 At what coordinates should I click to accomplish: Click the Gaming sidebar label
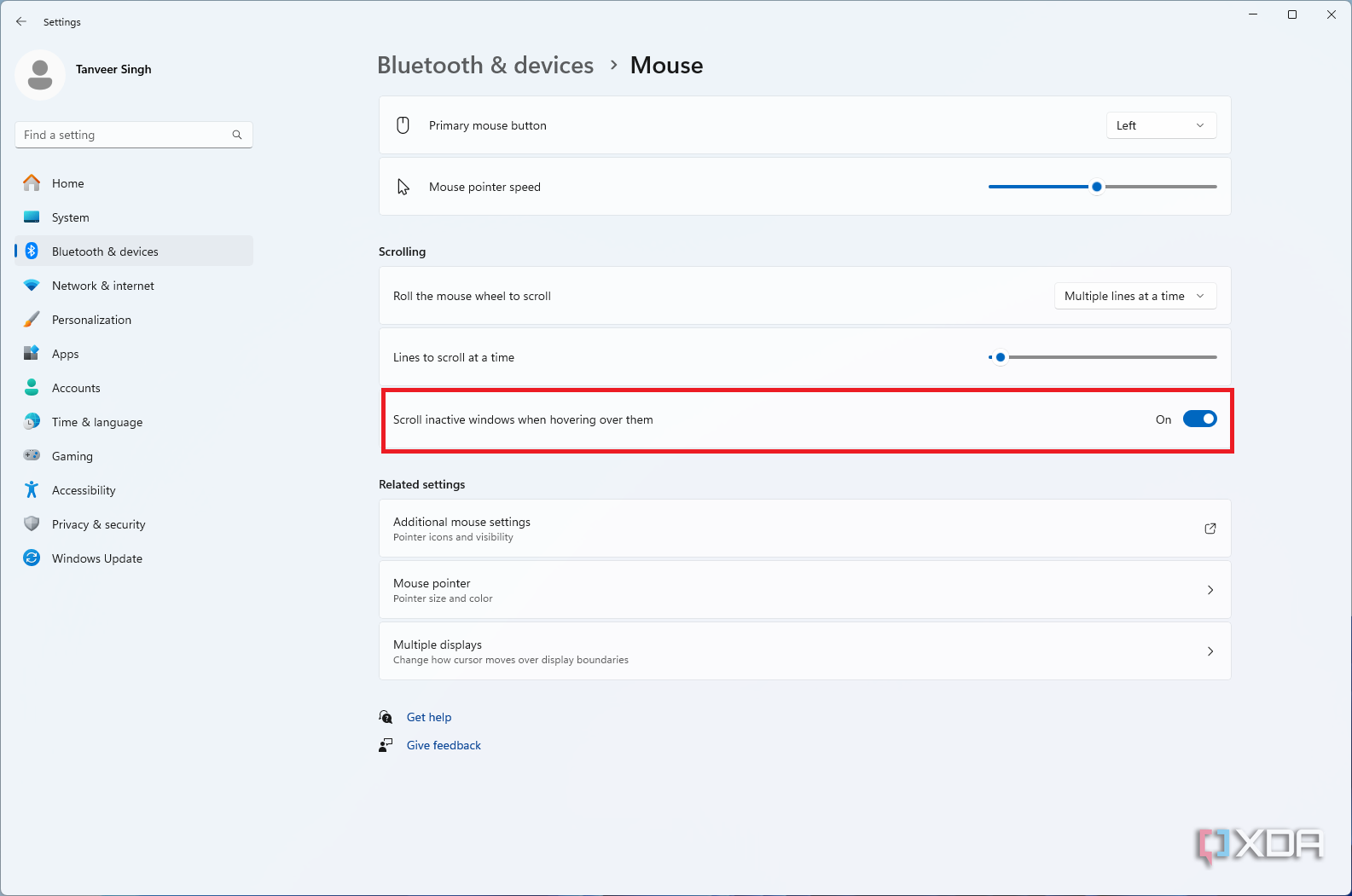pyautogui.click(x=73, y=456)
